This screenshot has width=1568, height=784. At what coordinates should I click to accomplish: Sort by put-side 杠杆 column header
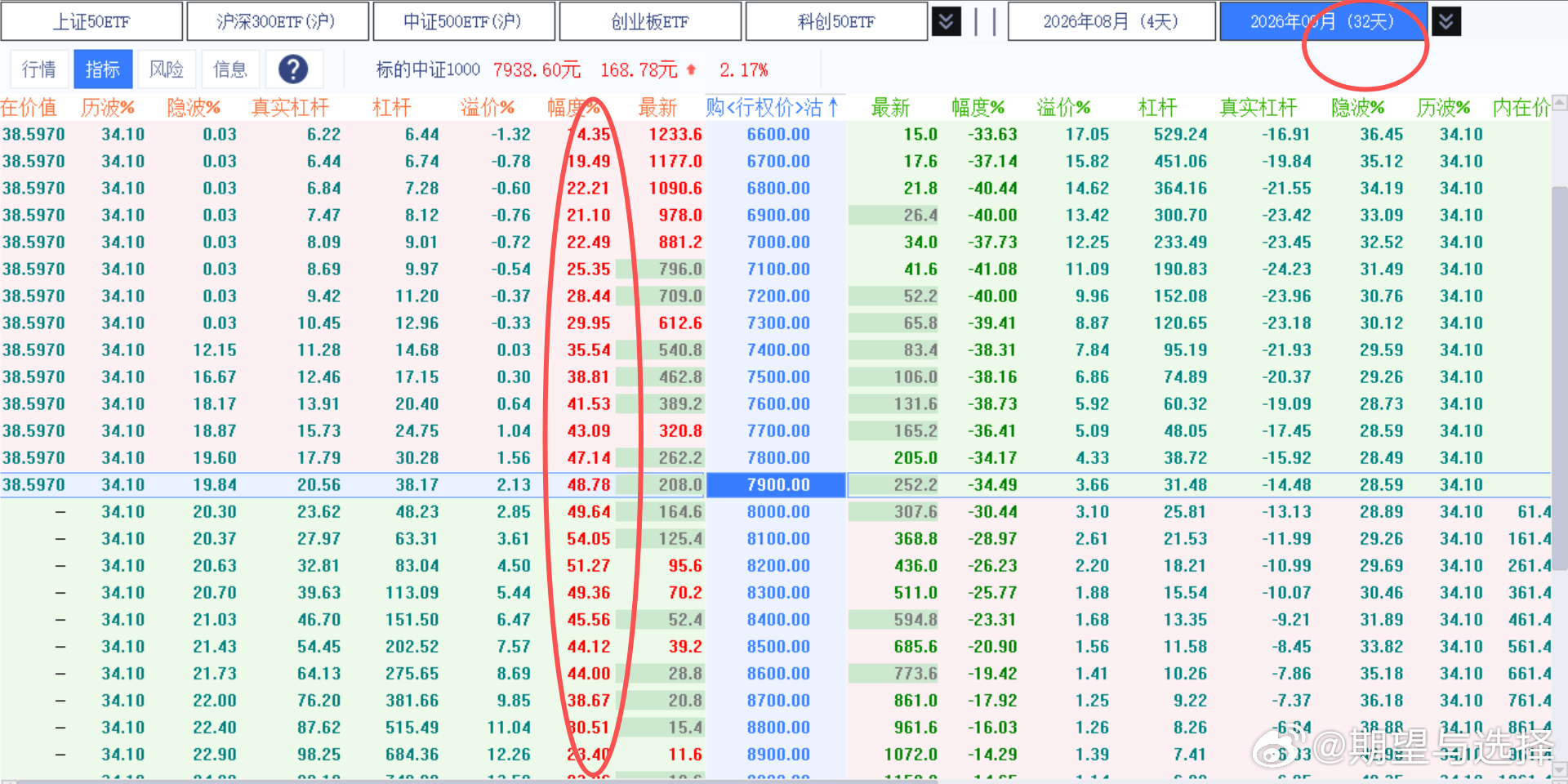[1158, 108]
